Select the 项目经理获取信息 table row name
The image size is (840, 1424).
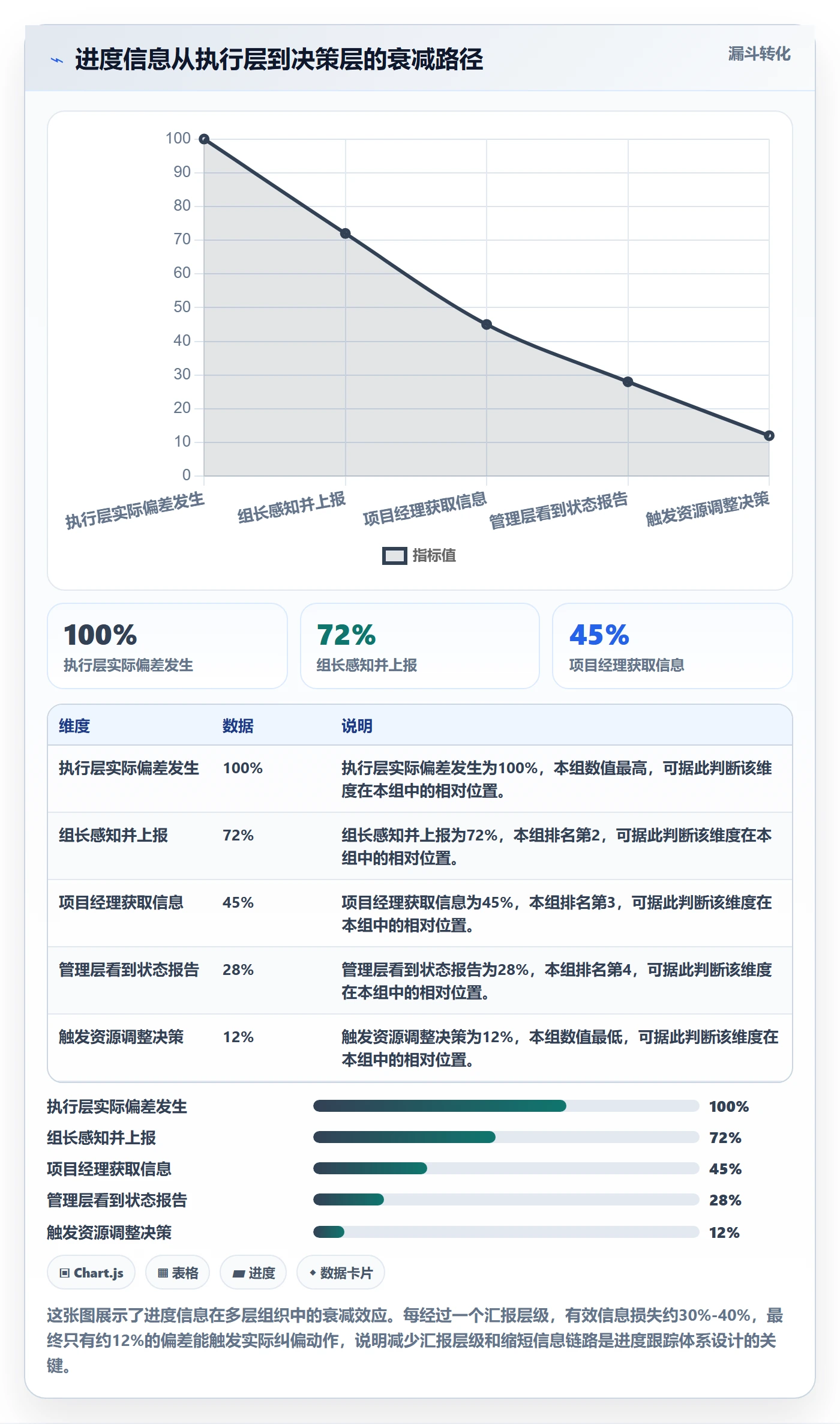pyautogui.click(x=121, y=902)
